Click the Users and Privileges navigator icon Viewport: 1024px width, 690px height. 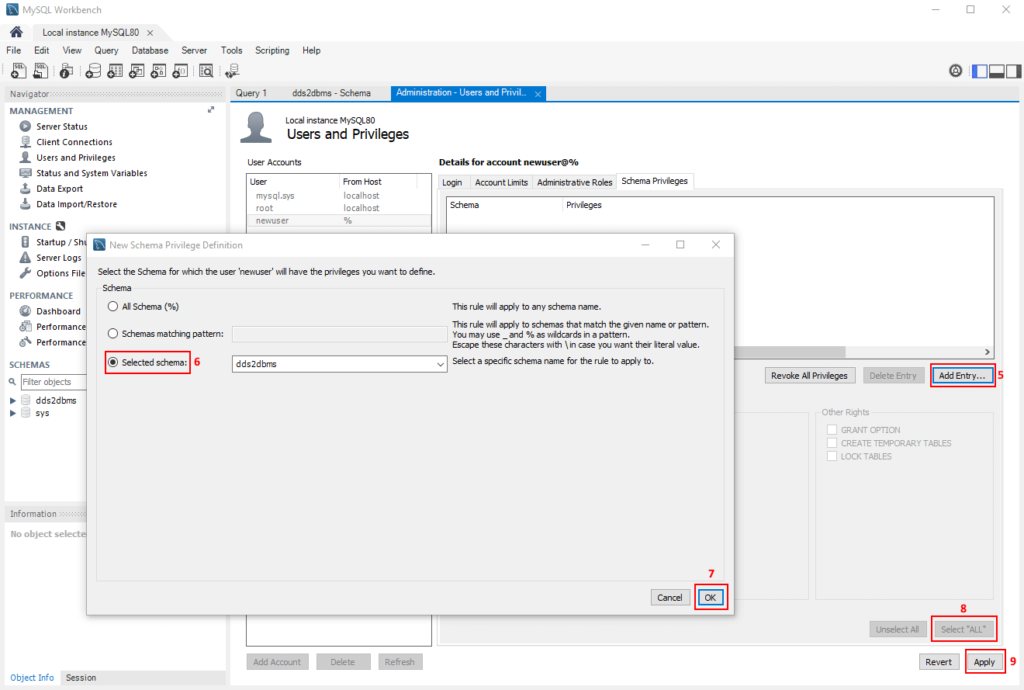click(x=25, y=157)
